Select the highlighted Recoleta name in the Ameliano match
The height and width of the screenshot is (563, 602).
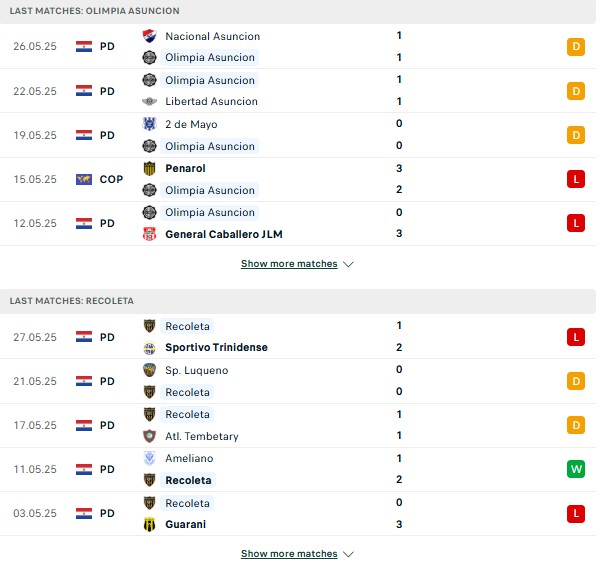[x=188, y=480]
